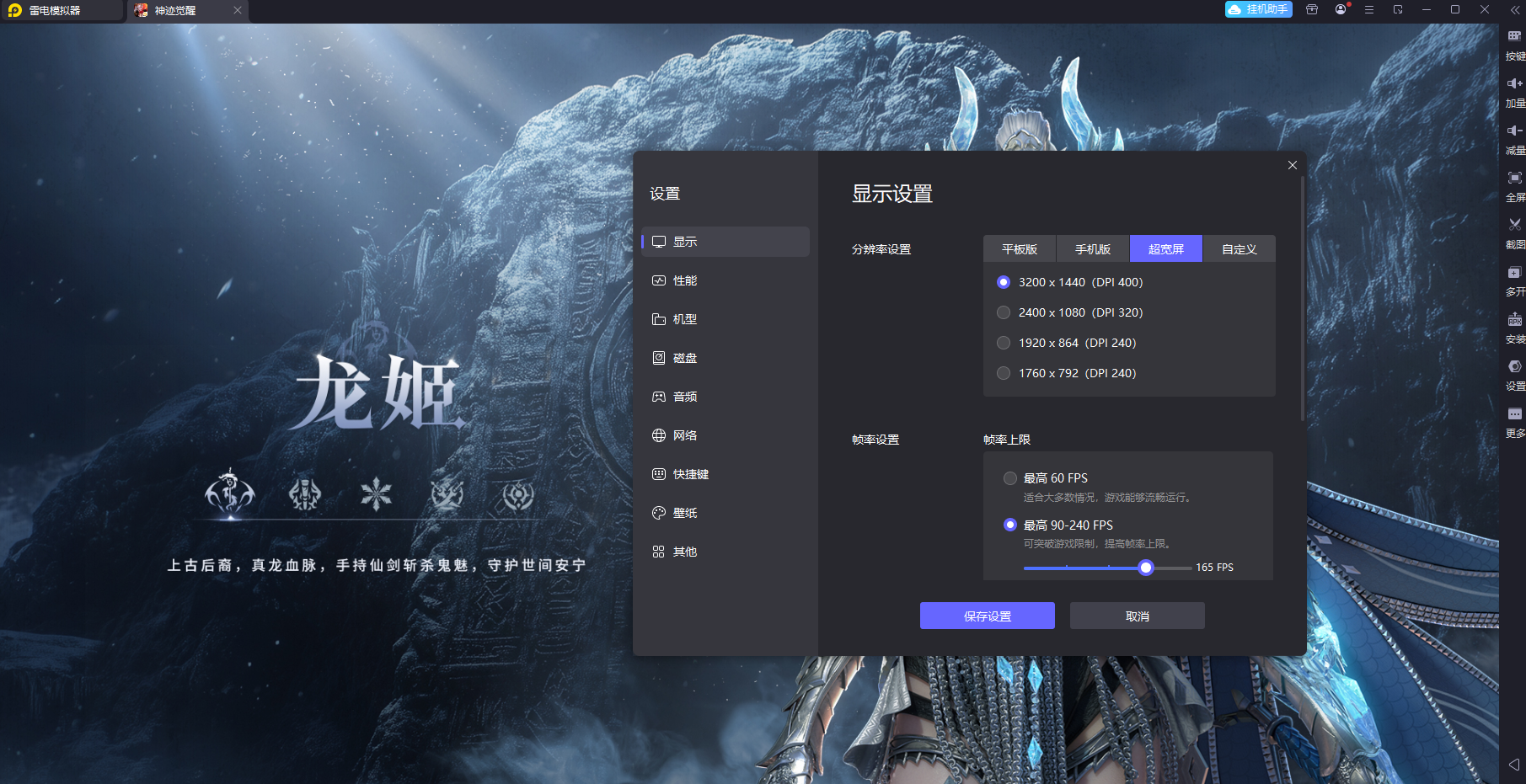Click the 安装 APK install icon

(x=1514, y=319)
